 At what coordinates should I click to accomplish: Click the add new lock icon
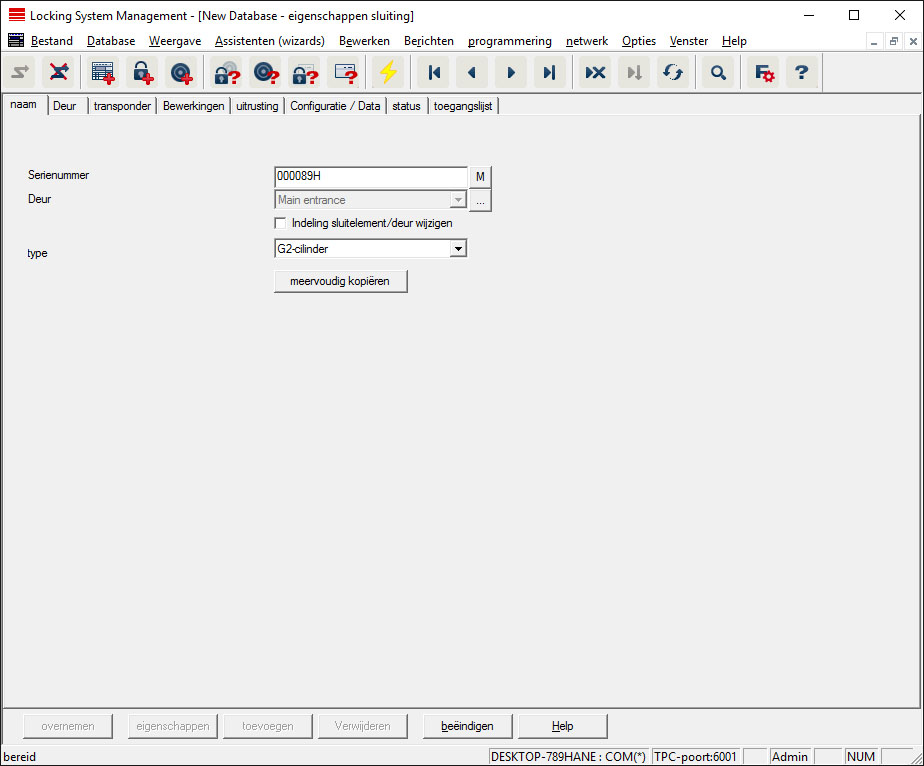pos(142,73)
